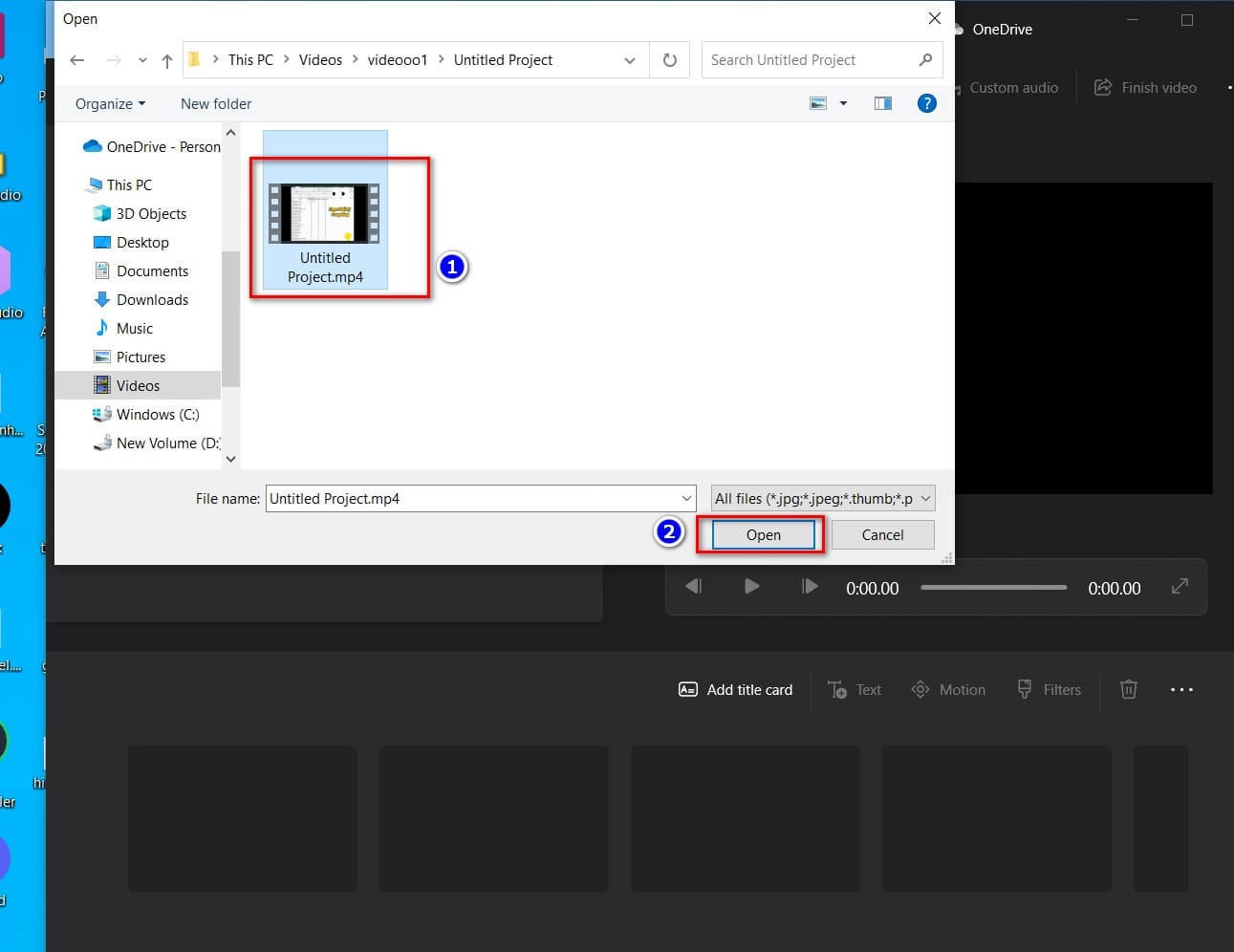Delete the selected storyboard clip
The width and height of the screenshot is (1234, 952).
click(x=1129, y=690)
